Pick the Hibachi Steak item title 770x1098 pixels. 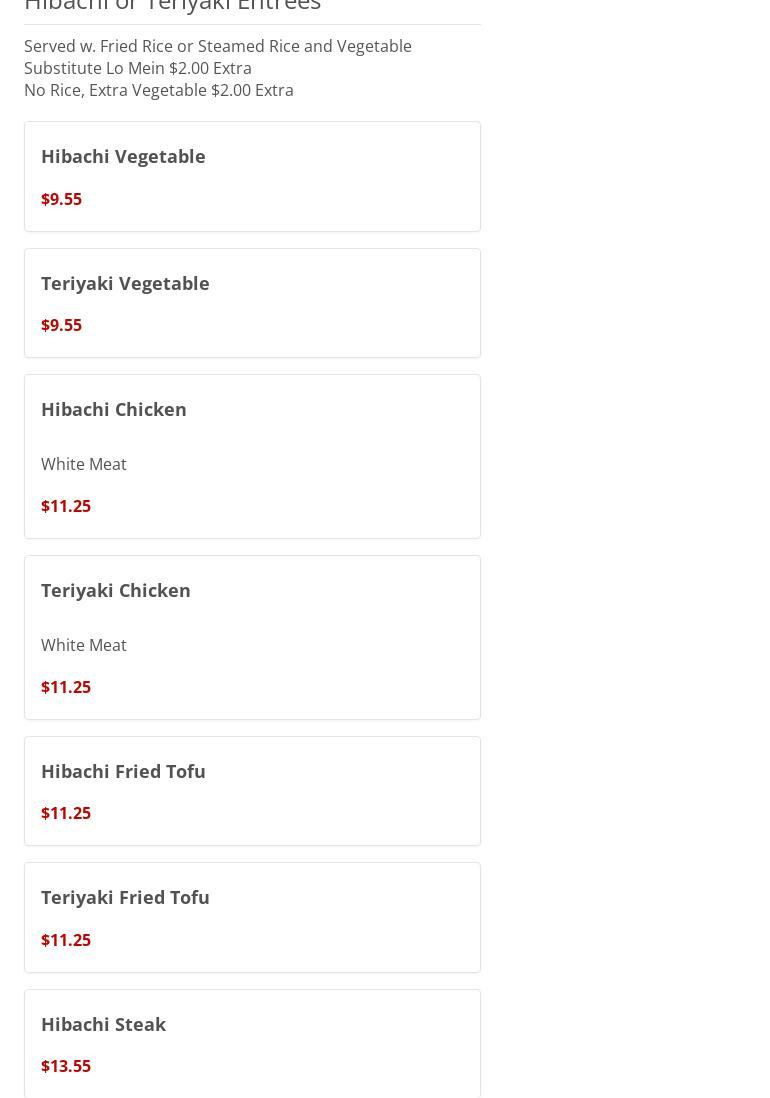(103, 1024)
